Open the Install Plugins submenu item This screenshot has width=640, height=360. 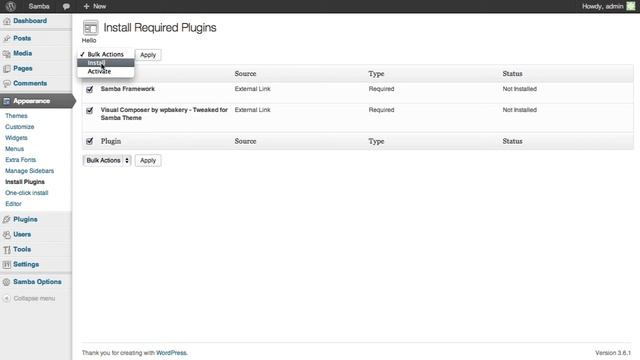25,182
